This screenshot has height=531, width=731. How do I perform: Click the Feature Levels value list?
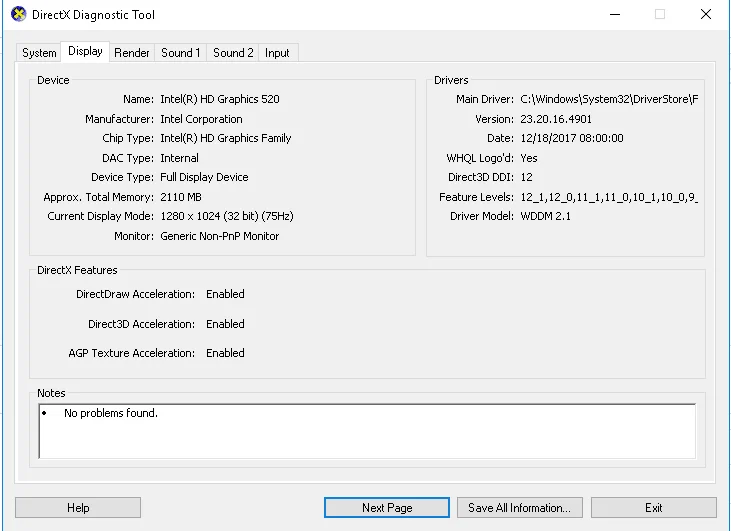click(x=609, y=197)
